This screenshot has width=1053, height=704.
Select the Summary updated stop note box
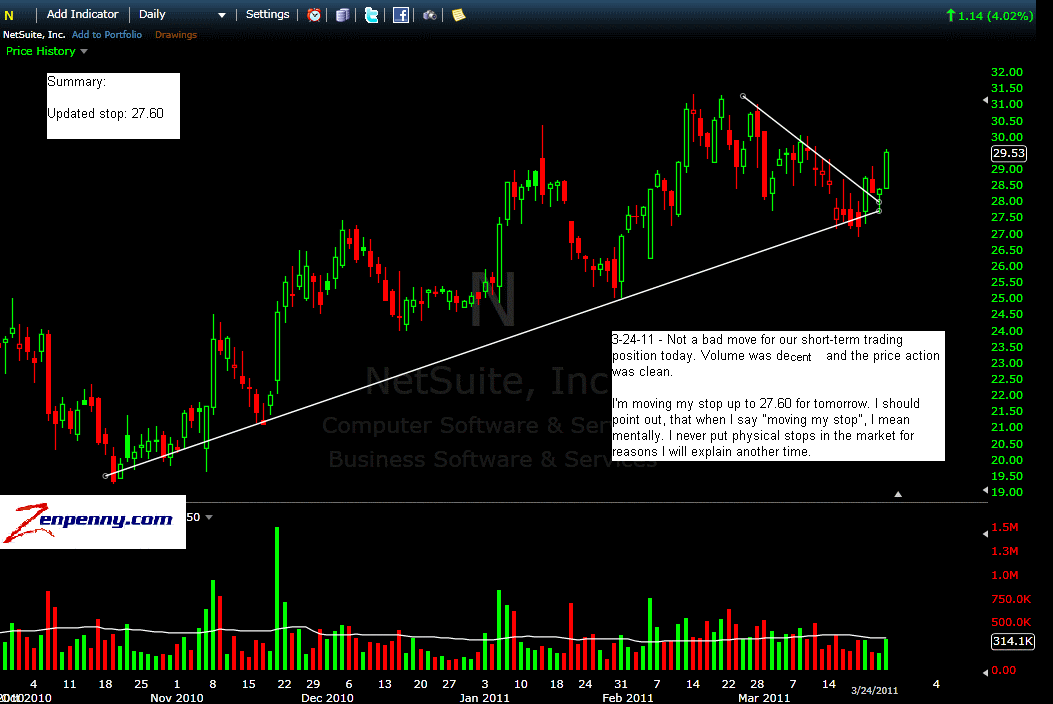[x=113, y=106]
